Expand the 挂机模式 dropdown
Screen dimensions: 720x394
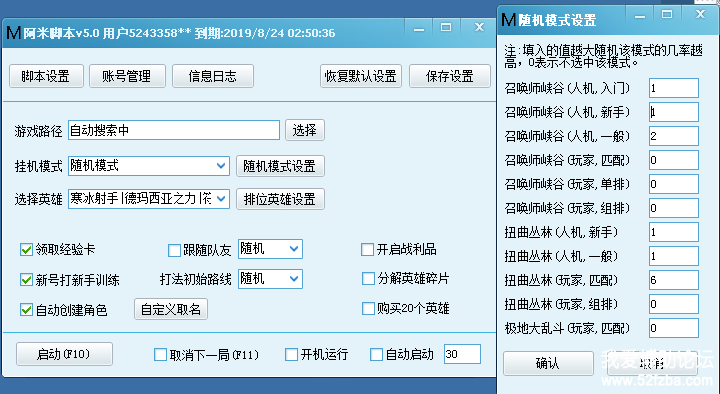click(149, 166)
